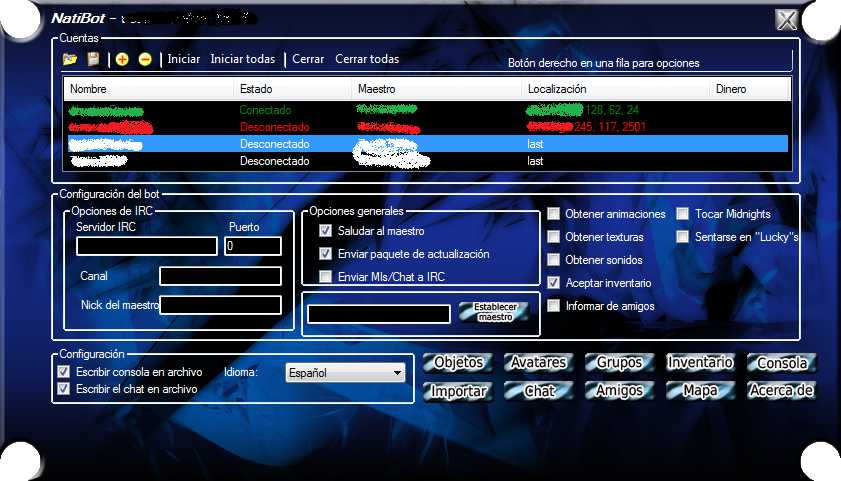Open the Consola window
The width and height of the screenshot is (841, 481).
(781, 363)
